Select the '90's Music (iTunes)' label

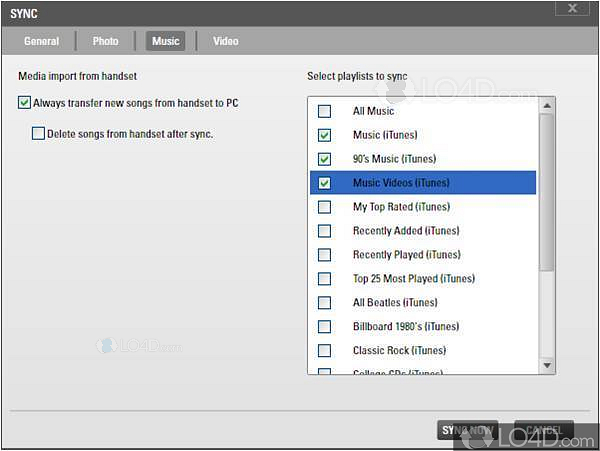395,159
